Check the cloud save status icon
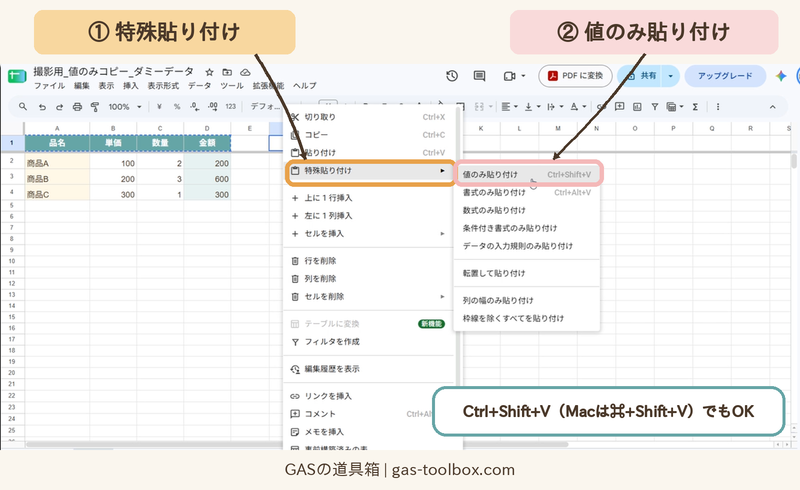This screenshot has height=490, width=800. tap(245, 72)
